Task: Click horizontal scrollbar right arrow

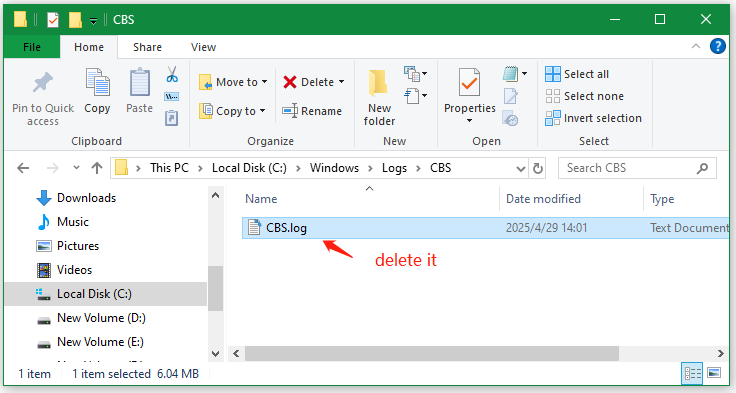Action: click(721, 353)
